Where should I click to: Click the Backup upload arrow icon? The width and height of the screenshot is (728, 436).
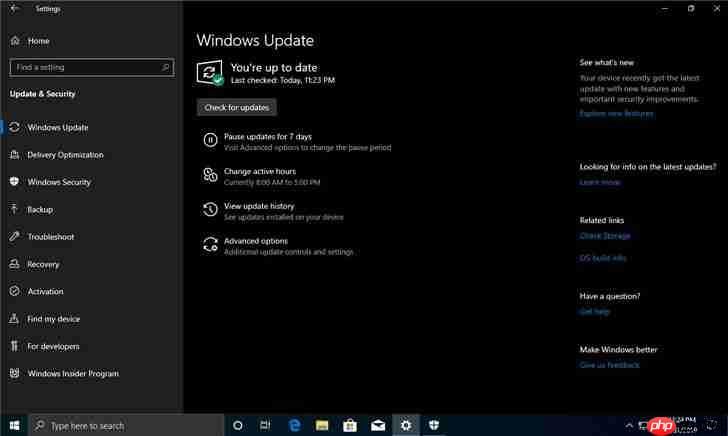click(x=14, y=209)
